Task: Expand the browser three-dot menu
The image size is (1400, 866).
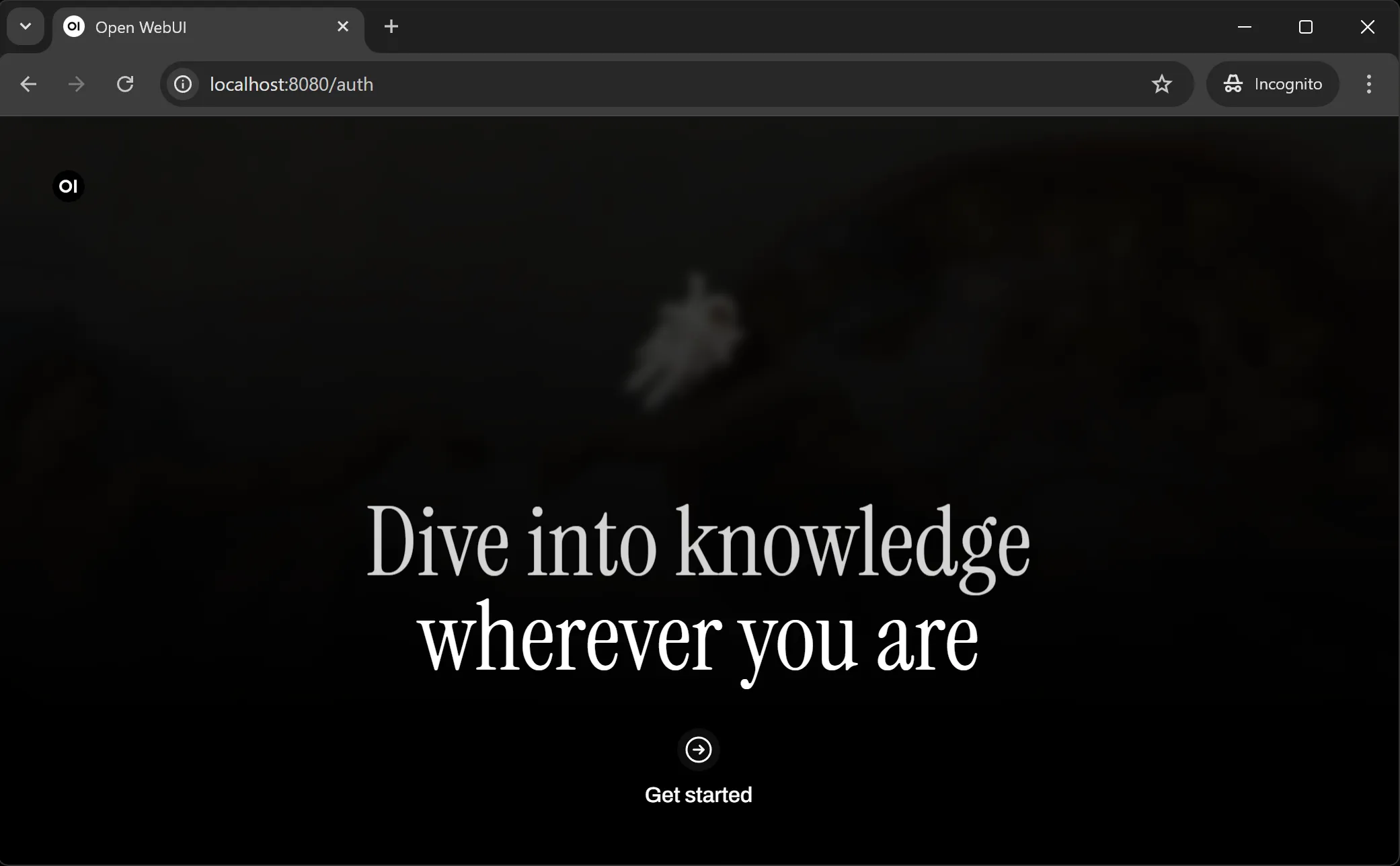Action: [x=1369, y=83]
